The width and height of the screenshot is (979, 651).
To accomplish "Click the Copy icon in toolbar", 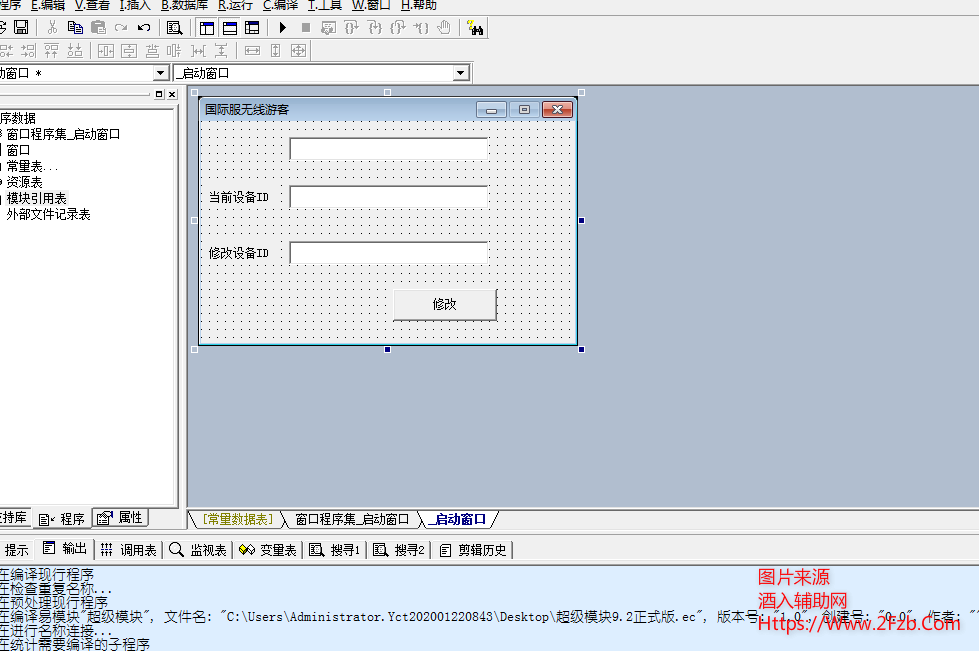I will [75, 28].
